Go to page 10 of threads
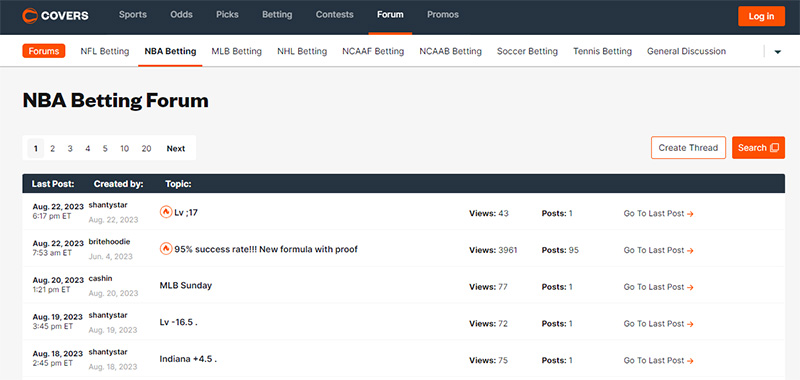This screenshot has width=800, height=380. 124,148
